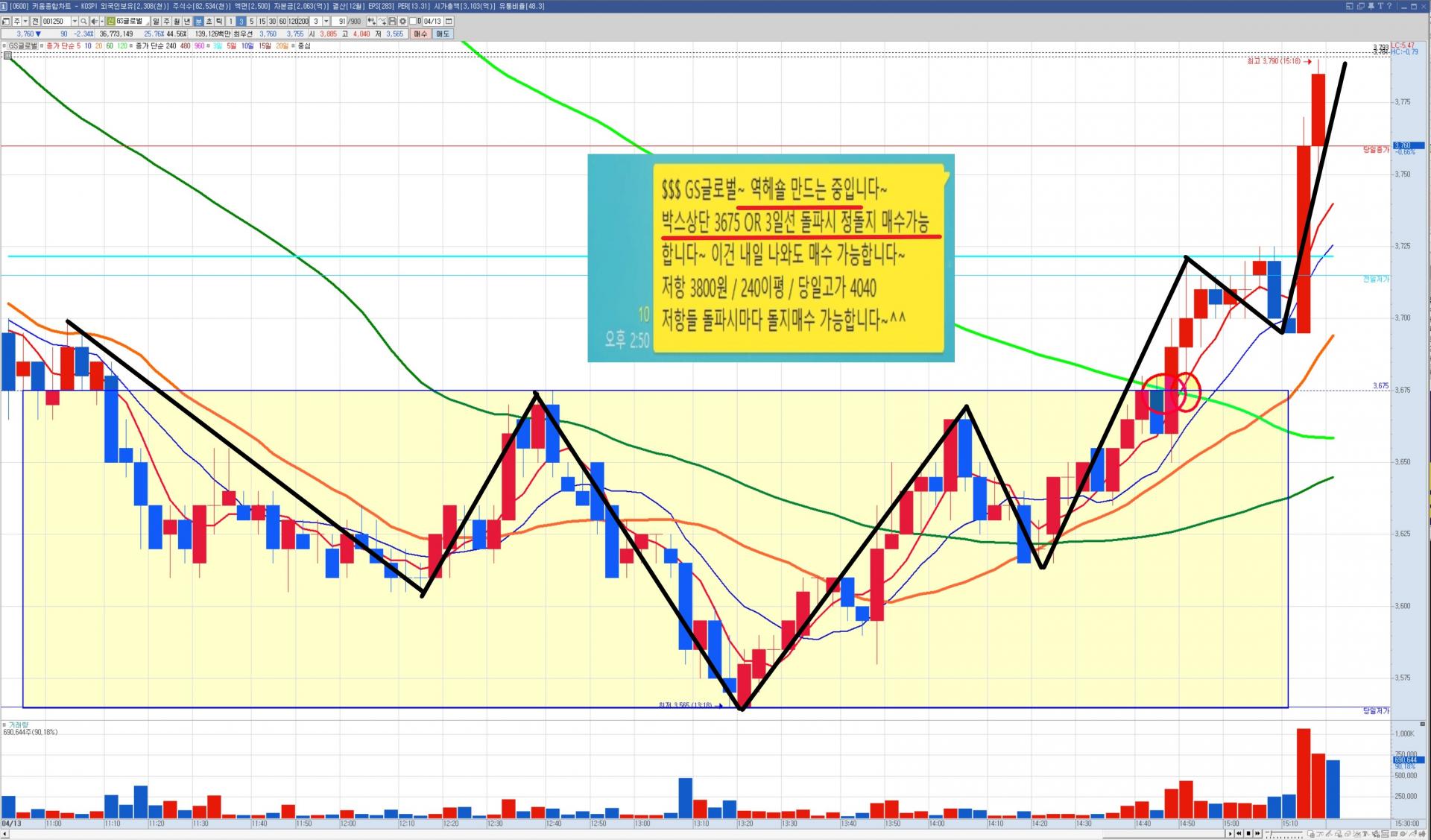
Task: Select the 5 minute interval tab
Action: point(251,22)
